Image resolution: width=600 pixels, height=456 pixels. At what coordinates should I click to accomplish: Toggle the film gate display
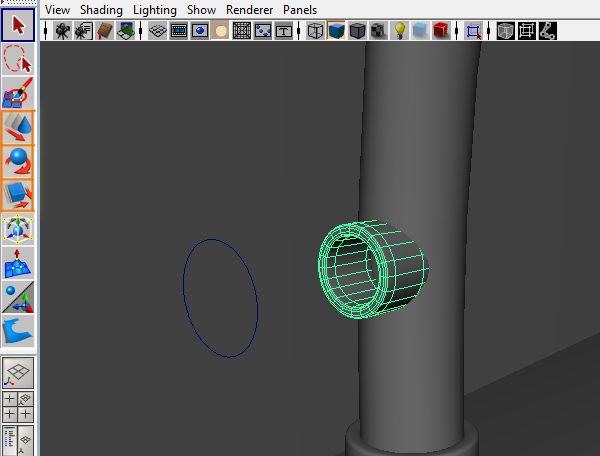point(179,31)
